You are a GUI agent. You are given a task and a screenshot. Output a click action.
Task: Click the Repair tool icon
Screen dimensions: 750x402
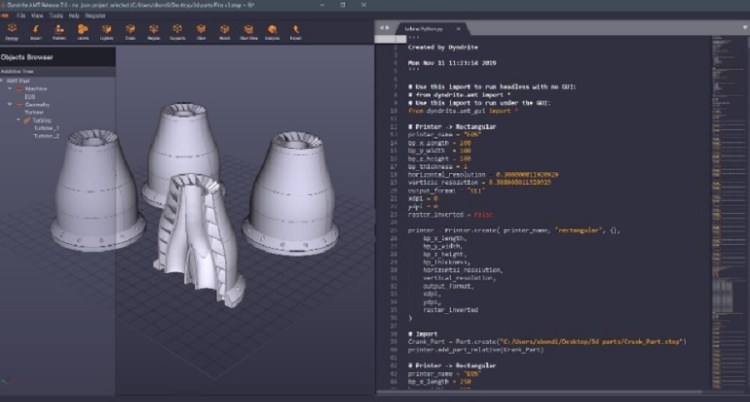153,32
